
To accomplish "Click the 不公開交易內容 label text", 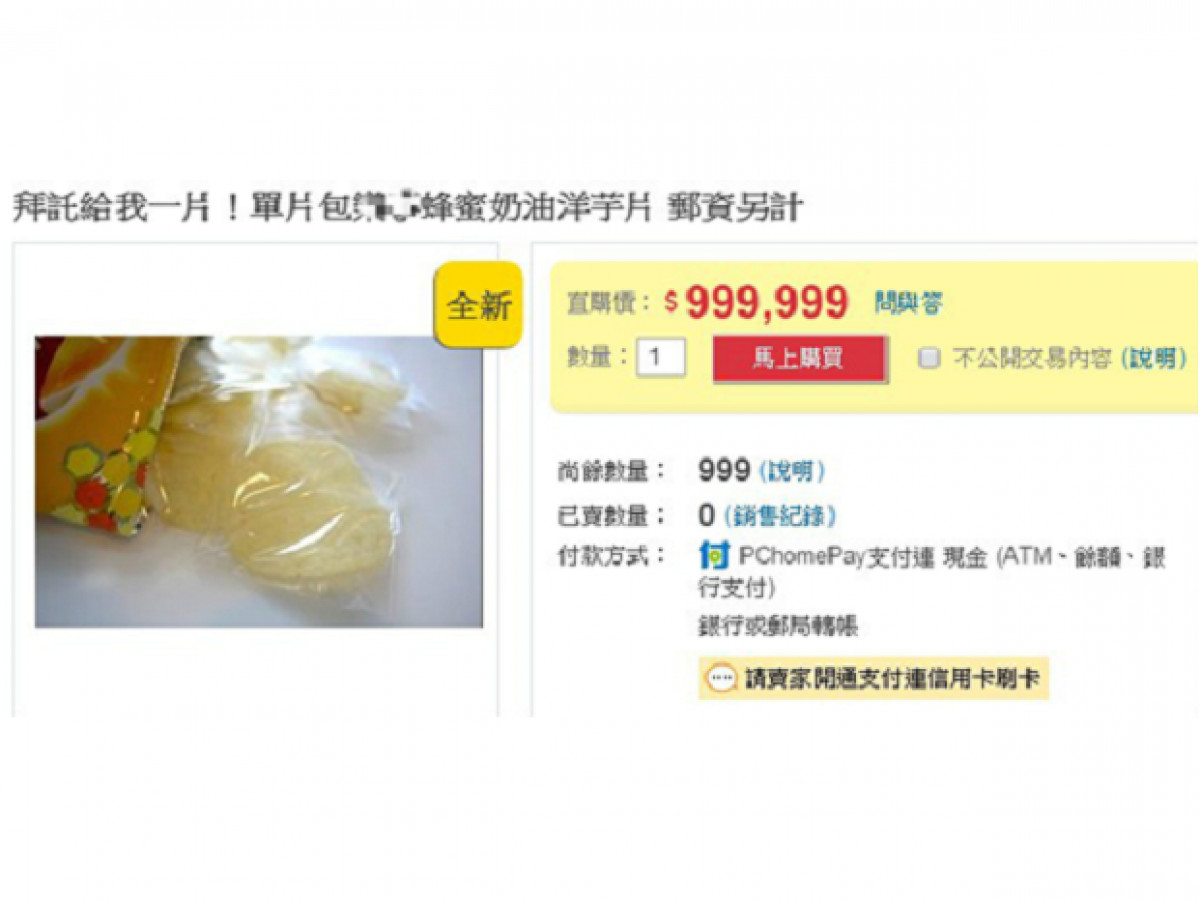I will coord(1031,358).
